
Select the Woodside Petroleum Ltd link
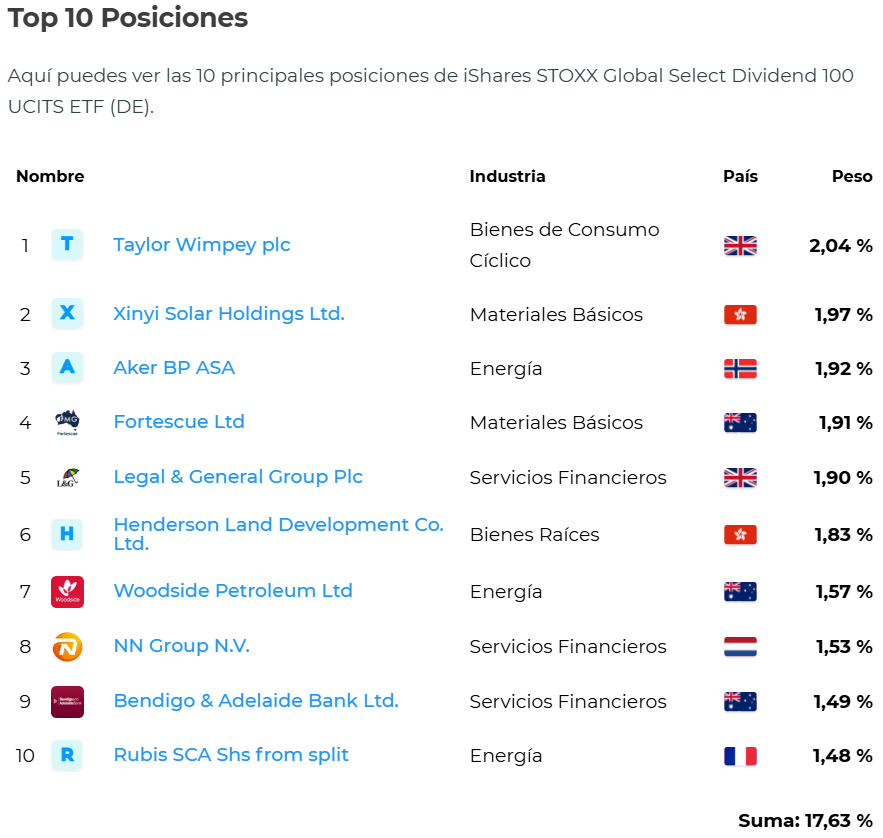(x=233, y=591)
